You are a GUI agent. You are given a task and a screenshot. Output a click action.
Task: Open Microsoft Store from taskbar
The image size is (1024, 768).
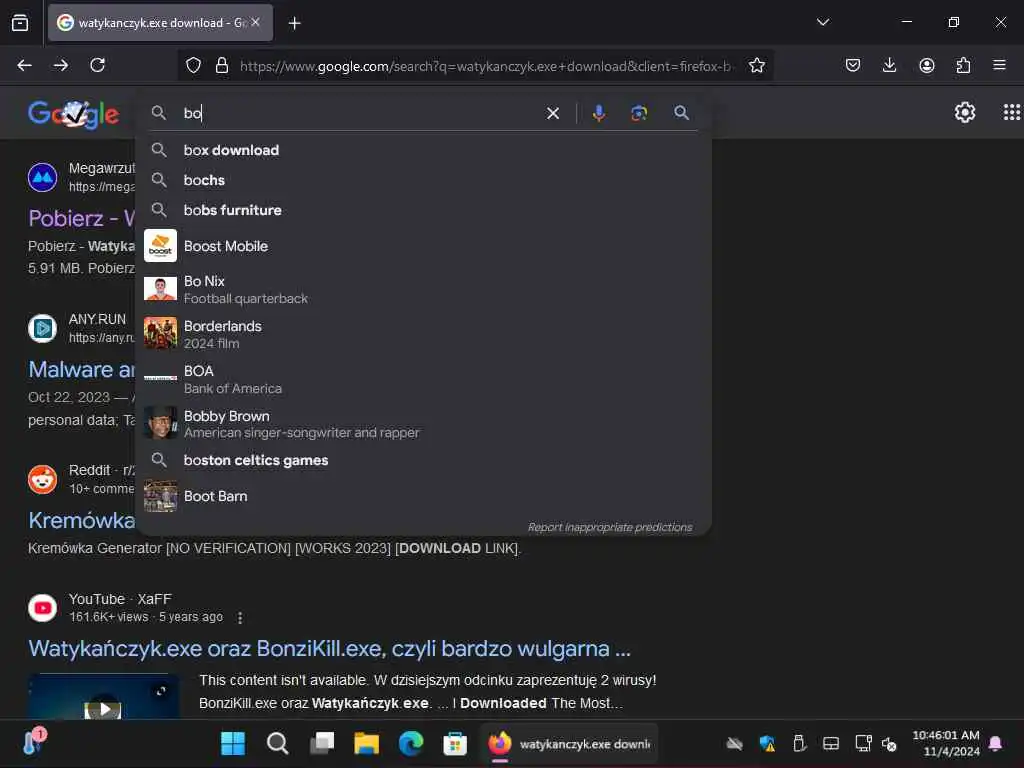(455, 743)
